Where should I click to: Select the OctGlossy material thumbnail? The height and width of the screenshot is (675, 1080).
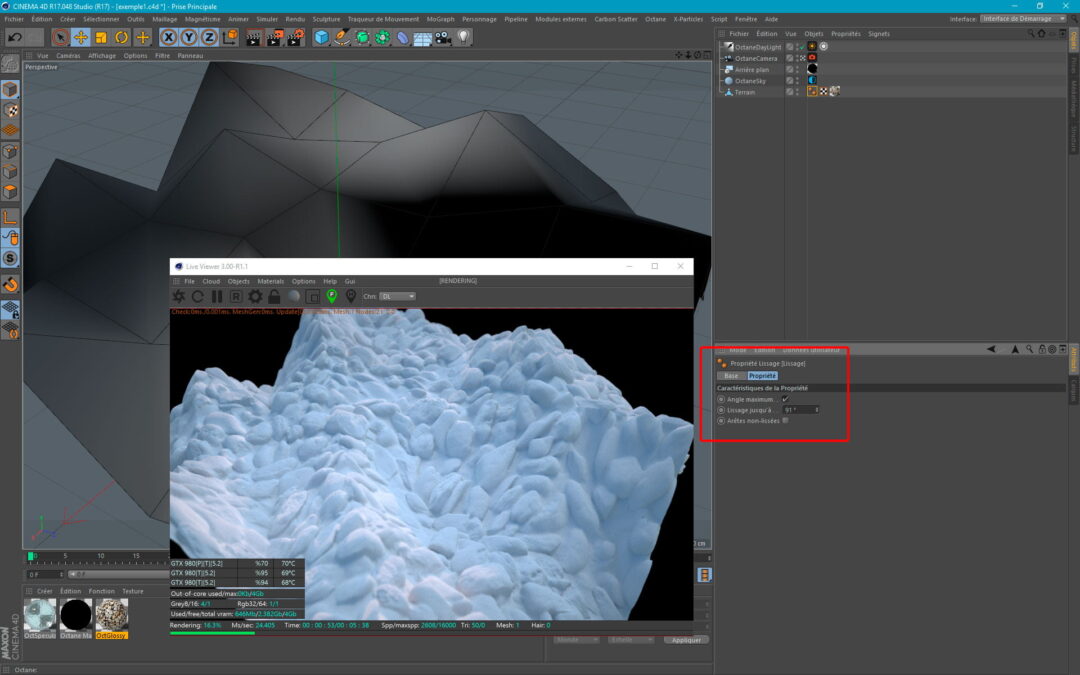(111, 614)
